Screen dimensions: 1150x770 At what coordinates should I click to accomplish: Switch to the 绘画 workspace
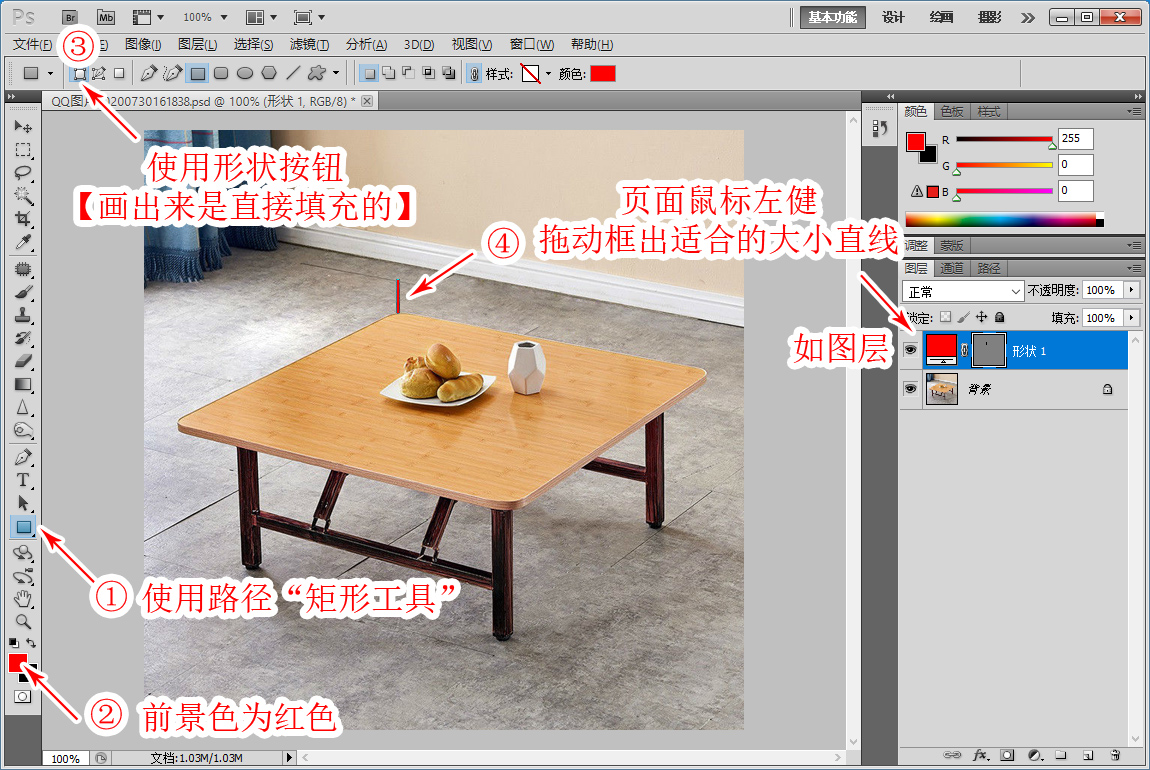pyautogui.click(x=941, y=17)
